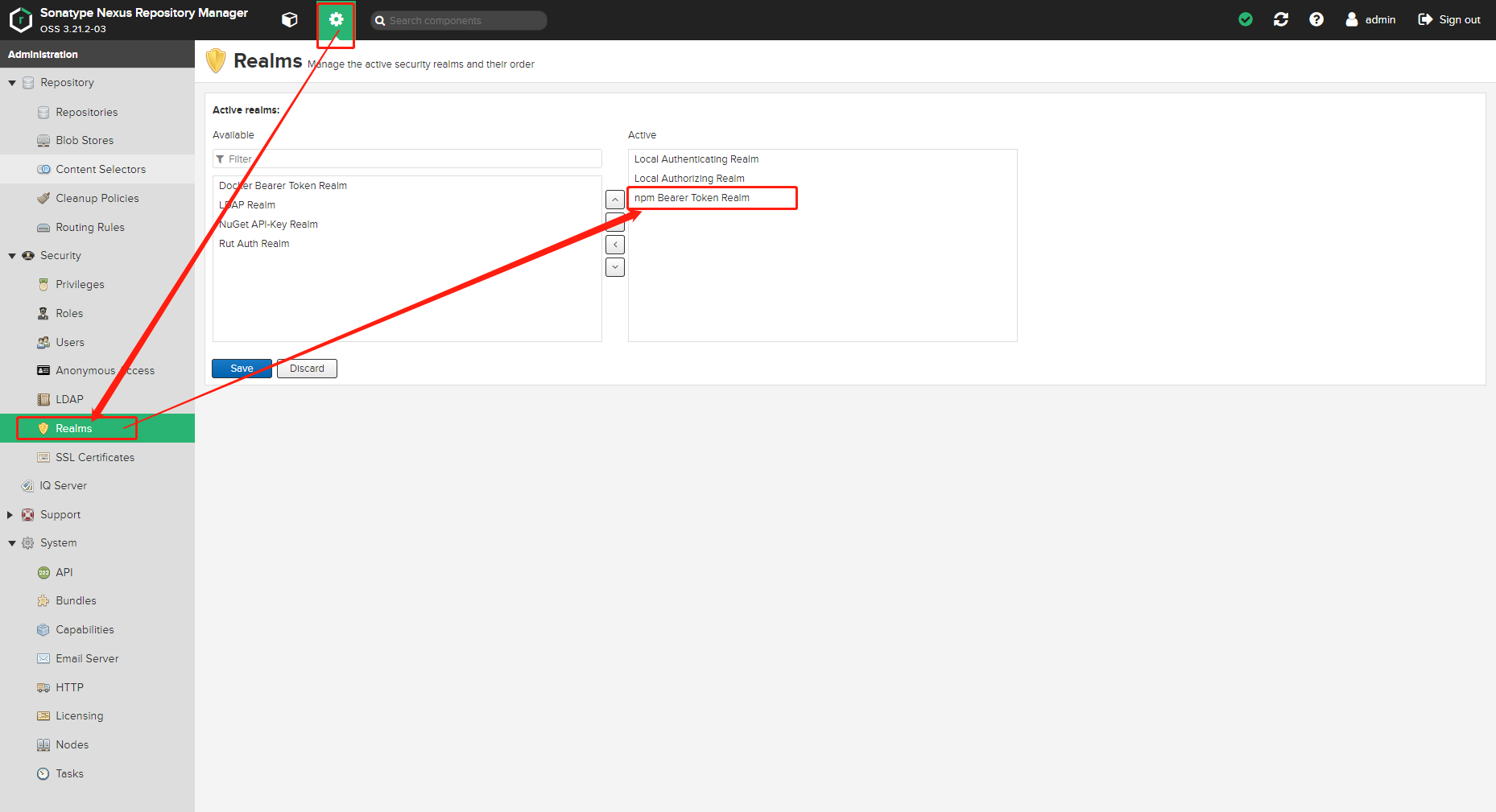Open the Administration gear icon
The image size is (1496, 812).
pyautogui.click(x=337, y=20)
